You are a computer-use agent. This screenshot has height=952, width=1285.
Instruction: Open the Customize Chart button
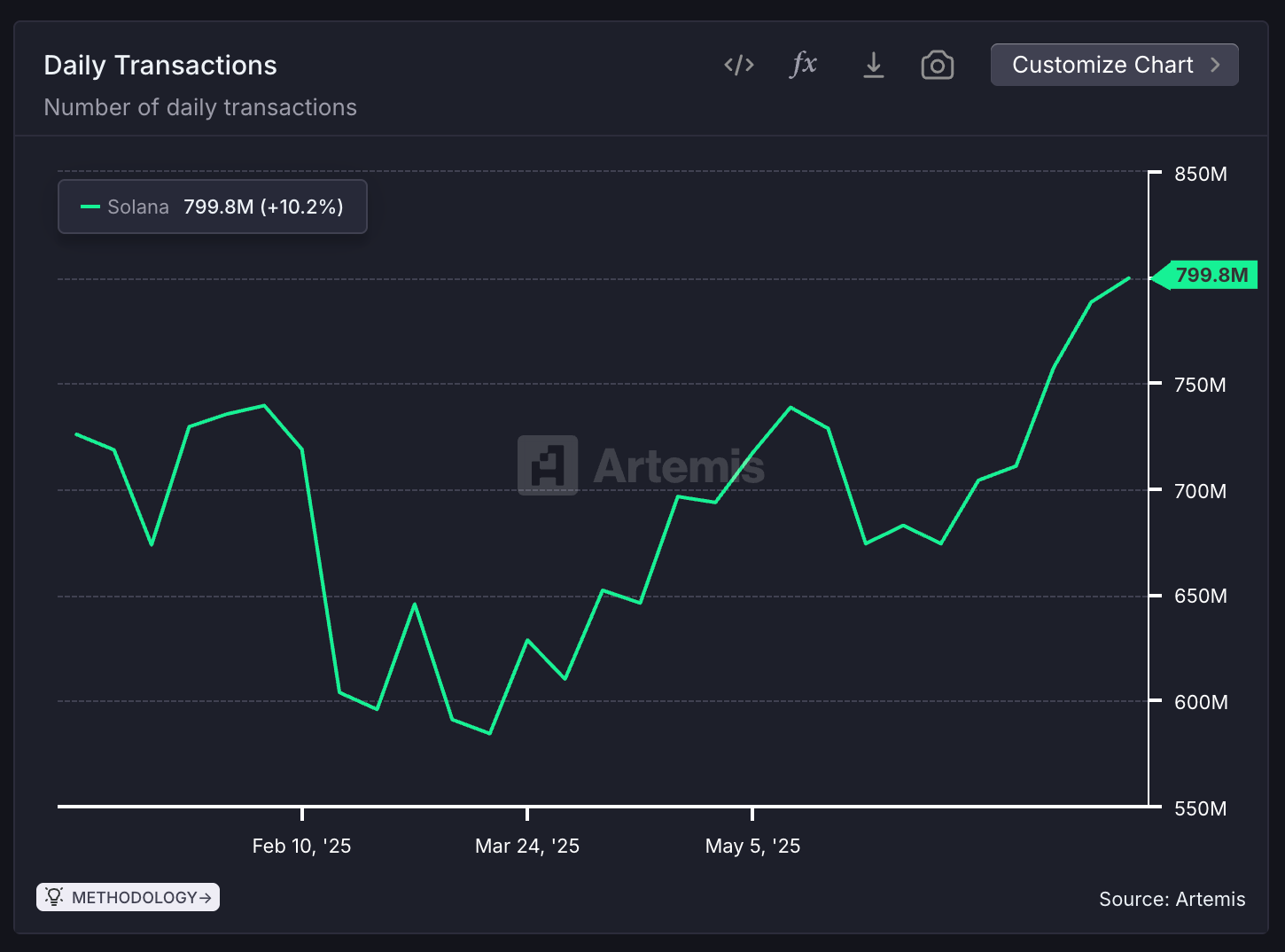pyautogui.click(x=1115, y=65)
